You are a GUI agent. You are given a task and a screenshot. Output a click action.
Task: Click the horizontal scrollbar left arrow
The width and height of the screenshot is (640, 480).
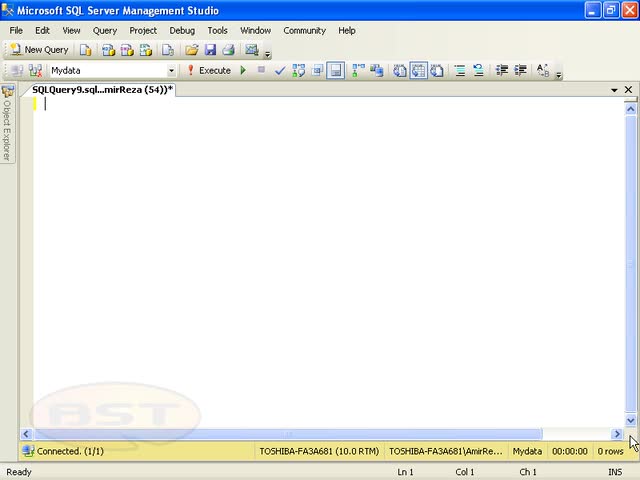(26, 434)
